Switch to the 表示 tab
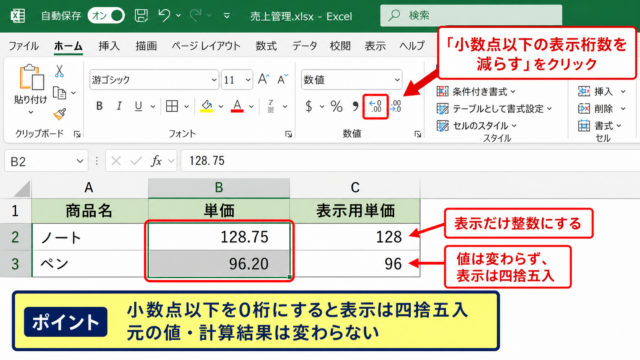Viewport: 640px width, 360px height. (x=375, y=46)
